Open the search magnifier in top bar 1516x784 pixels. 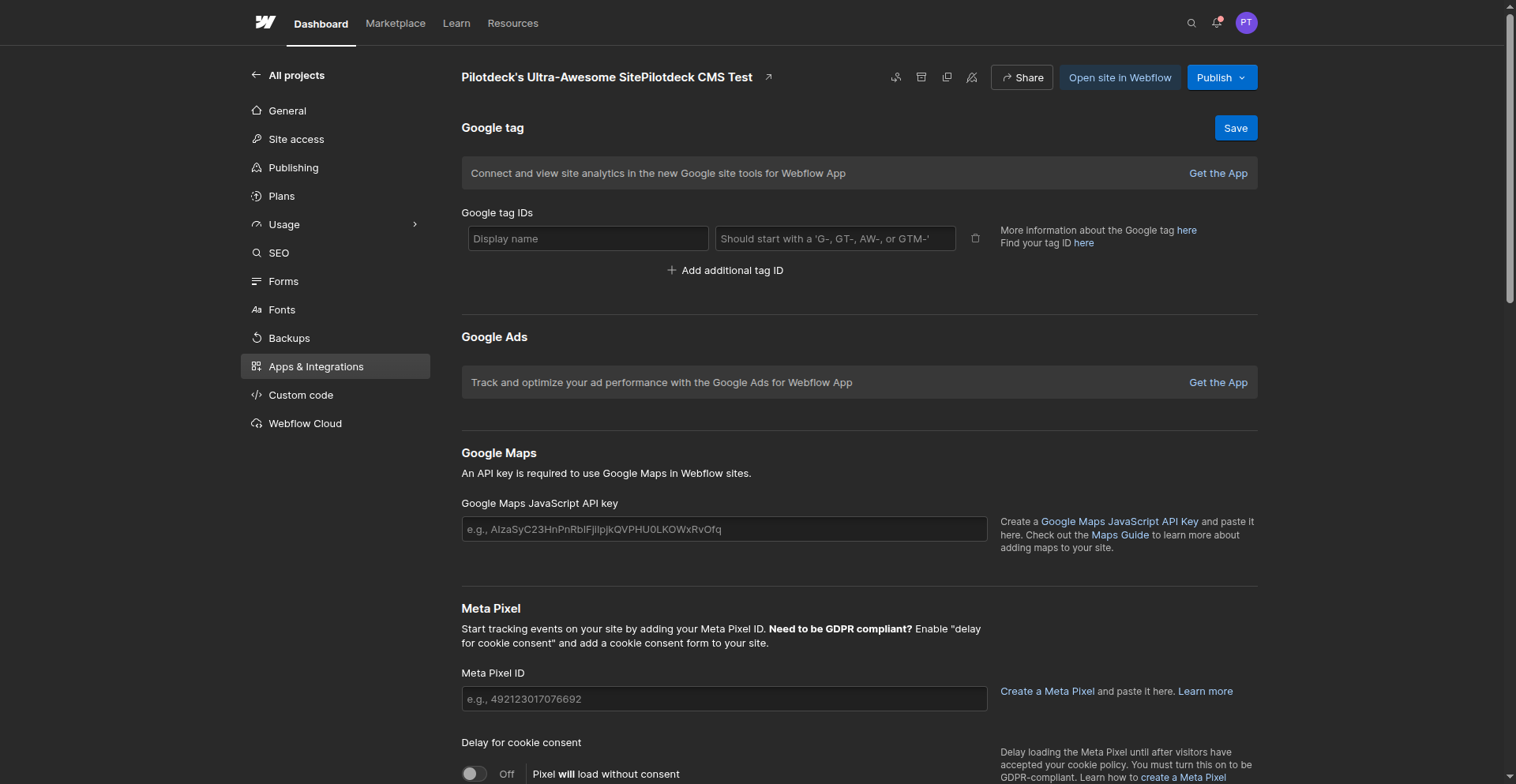1191,23
